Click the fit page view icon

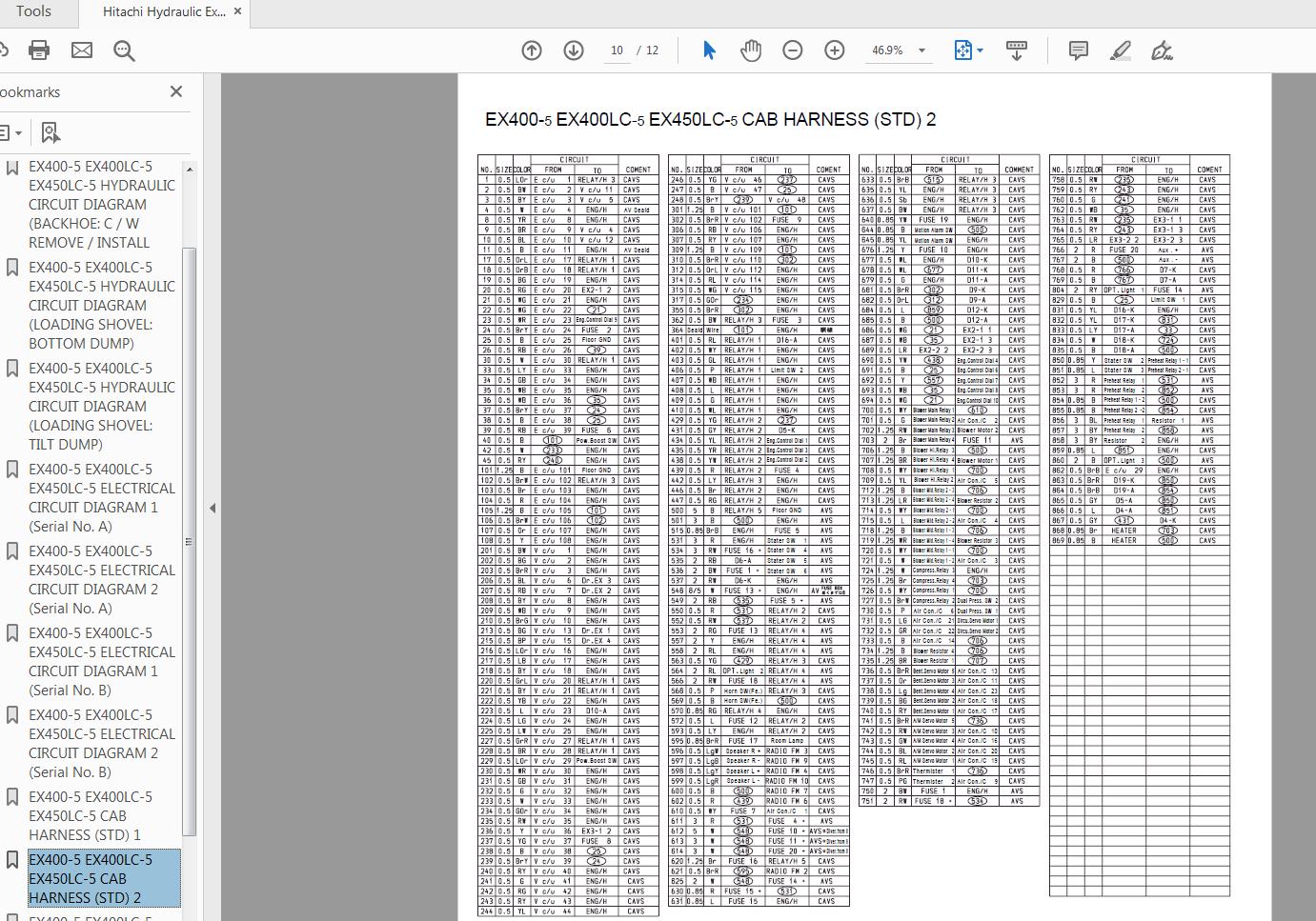pyautogui.click(x=962, y=50)
